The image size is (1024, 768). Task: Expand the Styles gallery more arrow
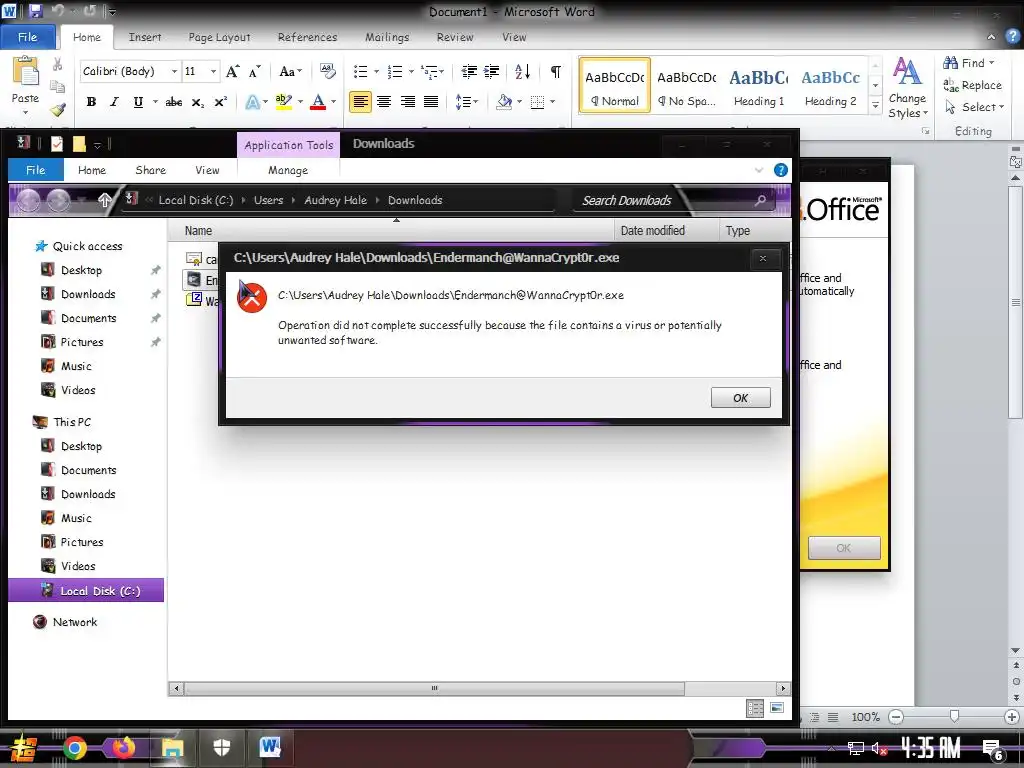tap(876, 105)
